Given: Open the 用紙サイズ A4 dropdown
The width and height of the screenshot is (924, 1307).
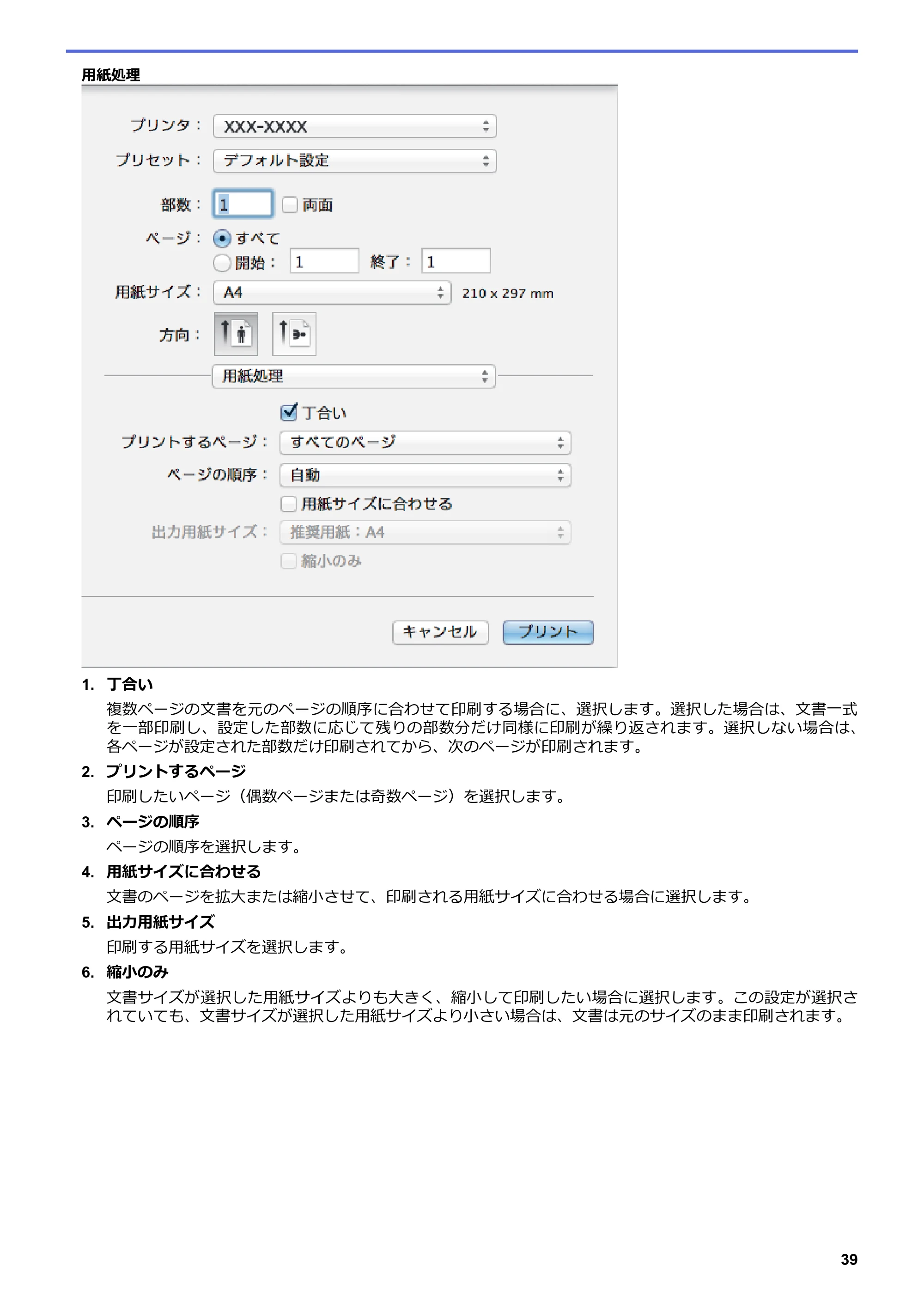Looking at the screenshot, I should (332, 292).
